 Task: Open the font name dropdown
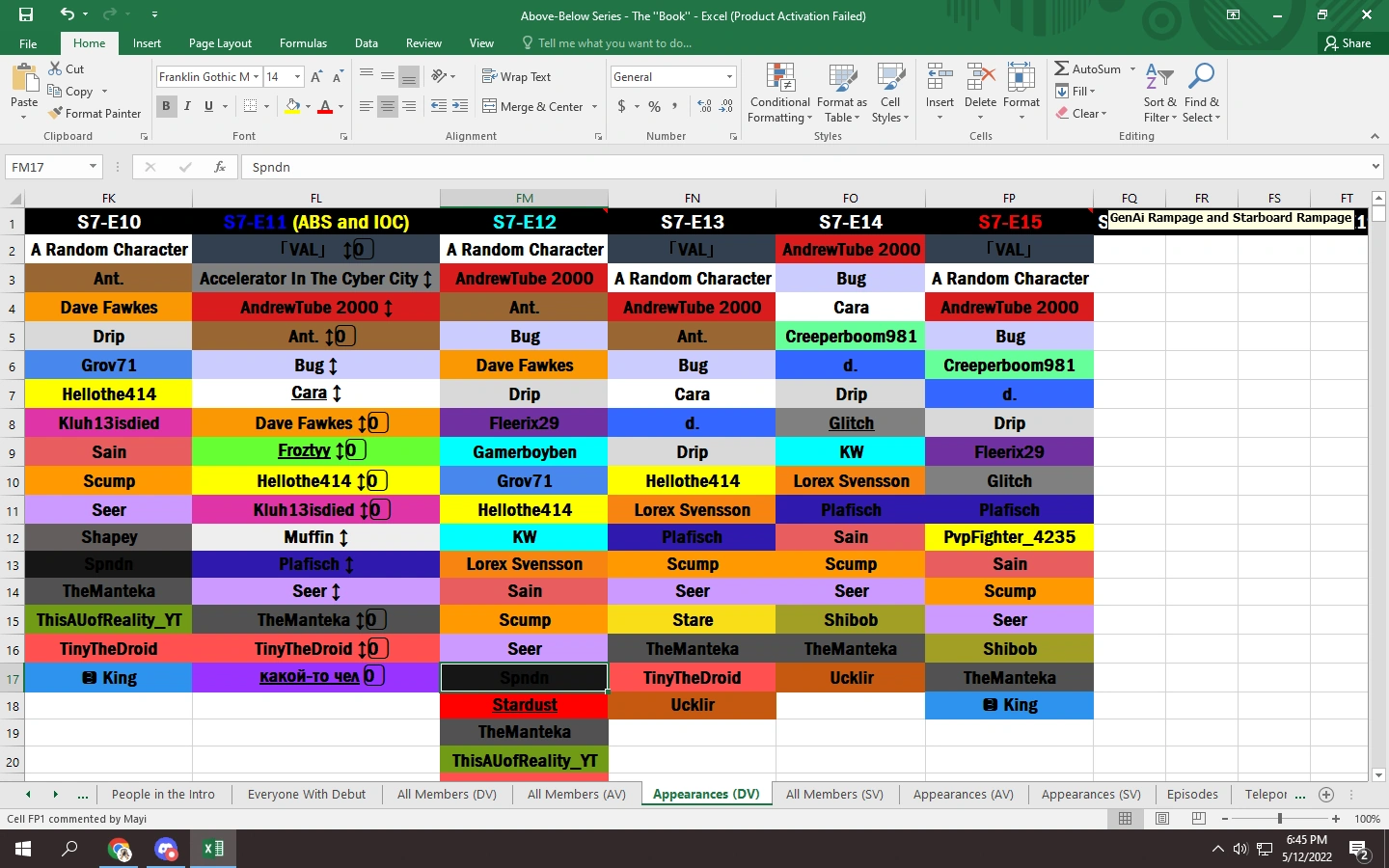pos(256,77)
